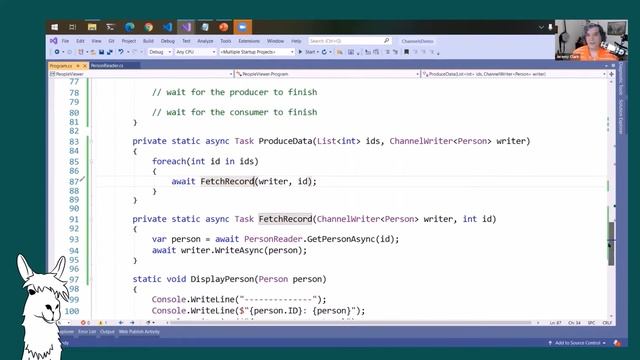Switch to Microsoft Edge in taskbar
Image resolution: width=640 pixels, height=360 pixels.
pyautogui.click(x=130, y=27)
